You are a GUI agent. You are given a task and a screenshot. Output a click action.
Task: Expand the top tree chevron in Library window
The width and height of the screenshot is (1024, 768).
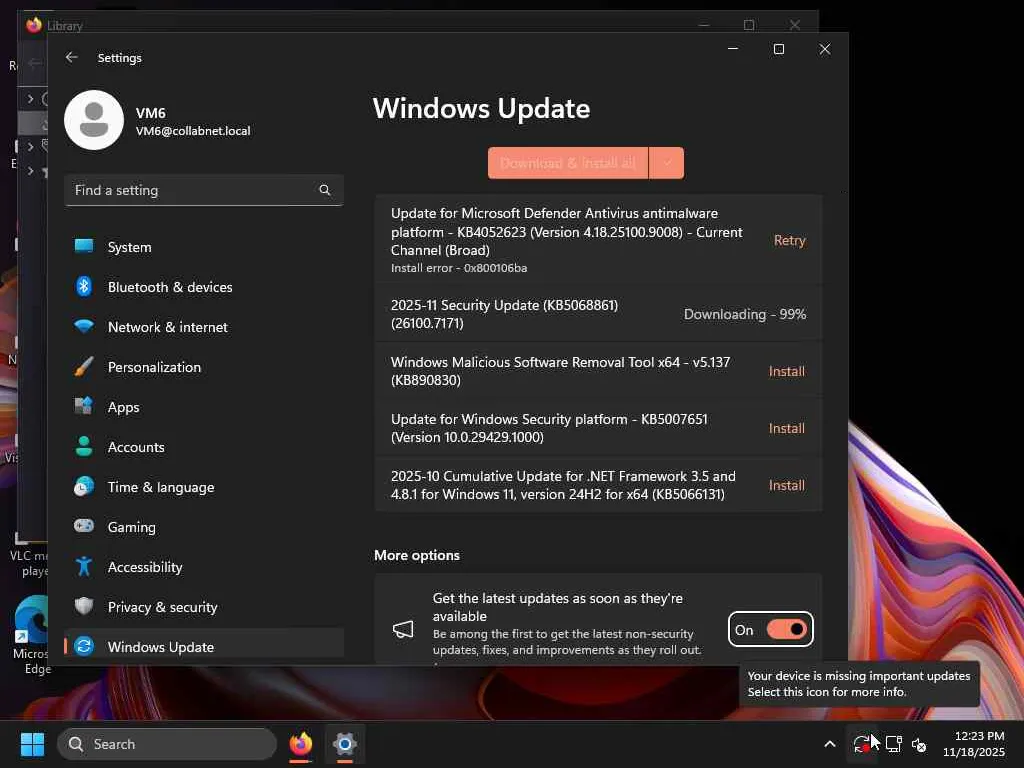30,99
